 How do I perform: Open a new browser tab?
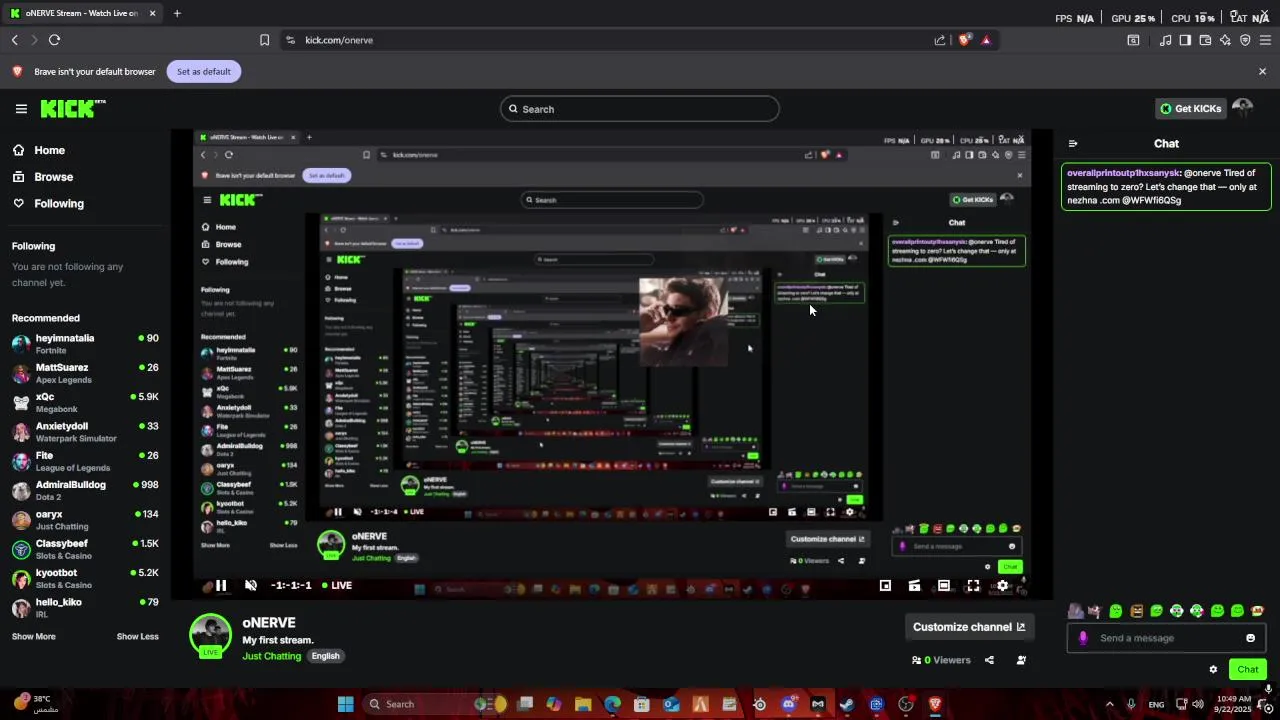tap(177, 13)
